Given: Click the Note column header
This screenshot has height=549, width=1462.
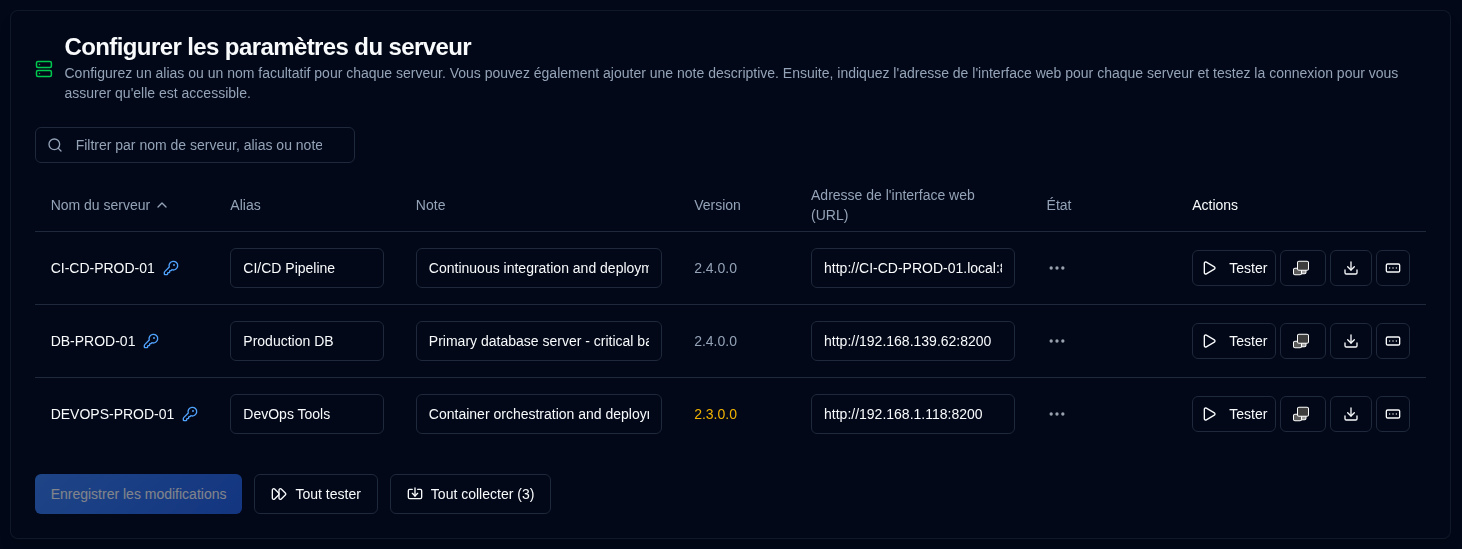Looking at the screenshot, I should 430,205.
